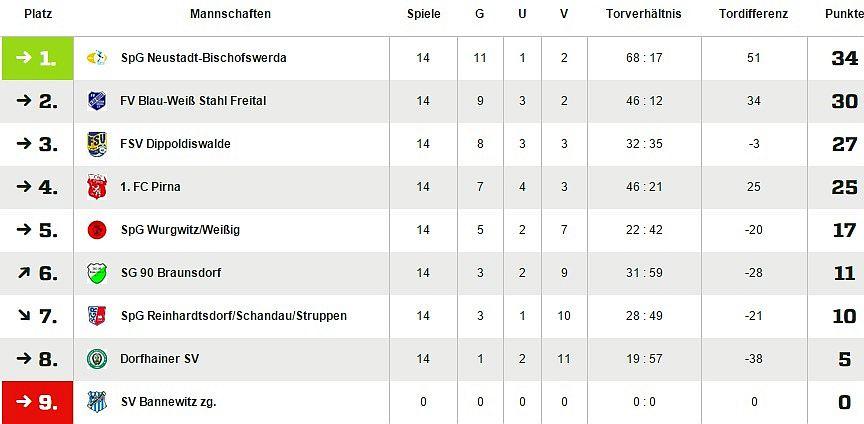Click the Dorfhainer SV round logo
Viewport: 864px width, 424px height.
pyautogui.click(x=97, y=359)
